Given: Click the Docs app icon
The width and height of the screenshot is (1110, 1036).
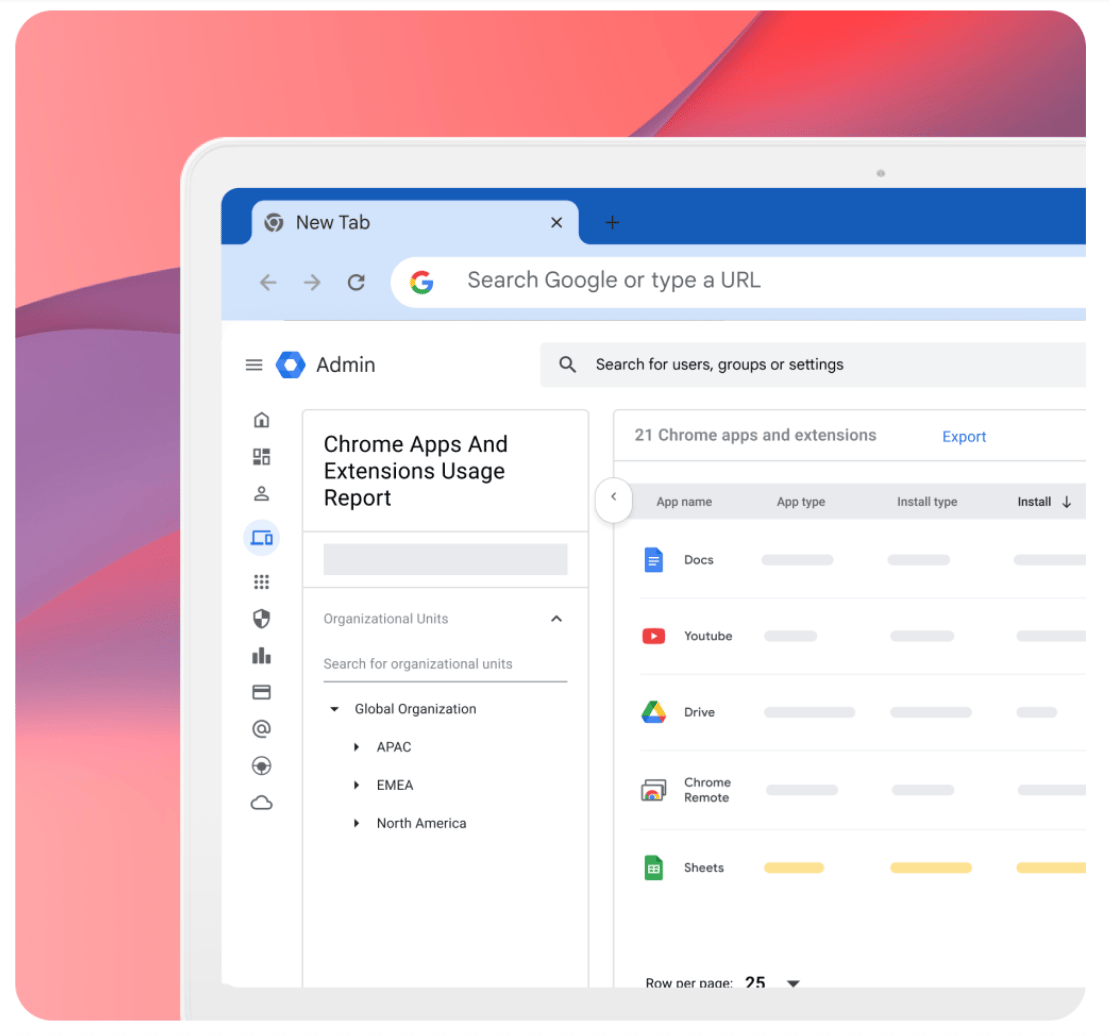Looking at the screenshot, I should pyautogui.click(x=653, y=559).
